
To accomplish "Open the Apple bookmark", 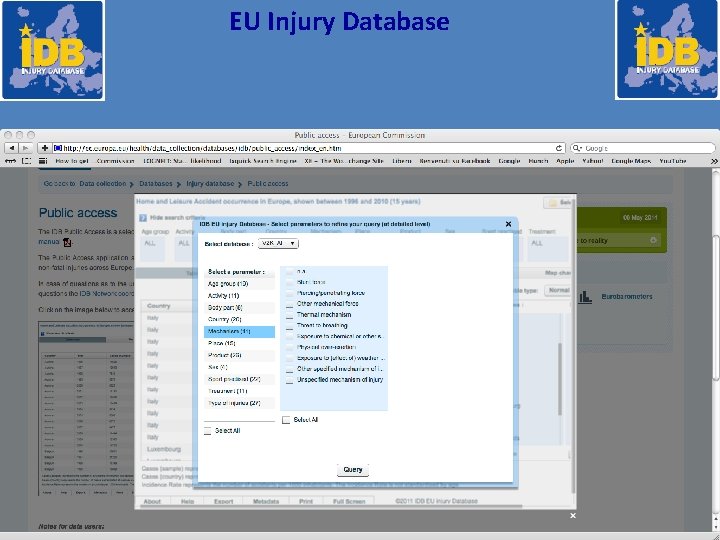I will (565, 161).
